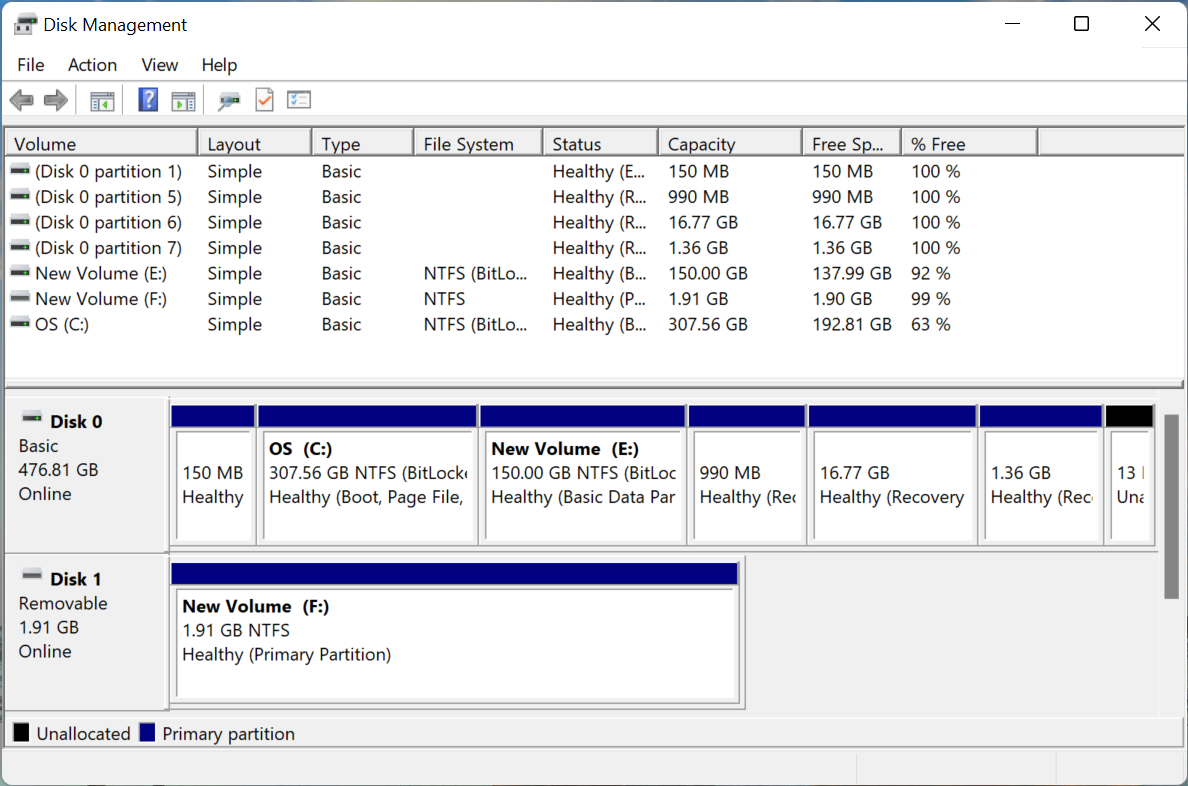Open the File menu
1188x786 pixels.
pyautogui.click(x=30, y=65)
